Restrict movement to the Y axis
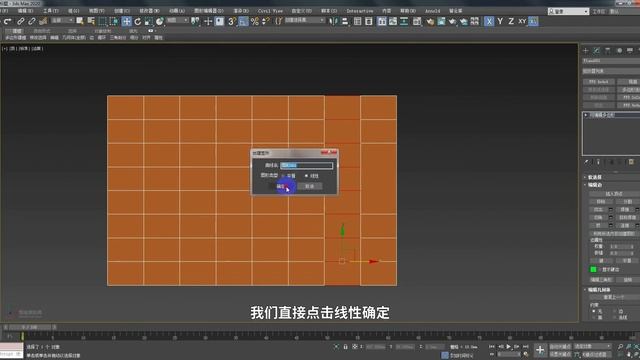640x360 pixels. 500,21
